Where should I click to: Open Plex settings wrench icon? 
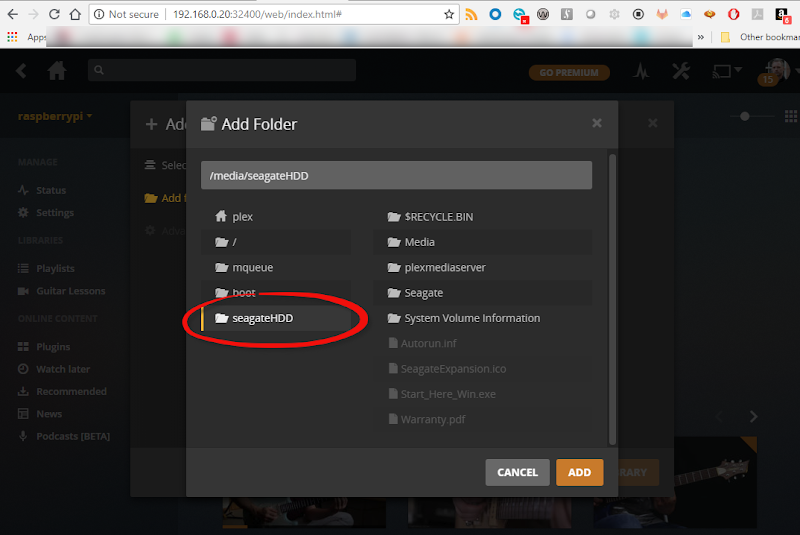point(681,71)
